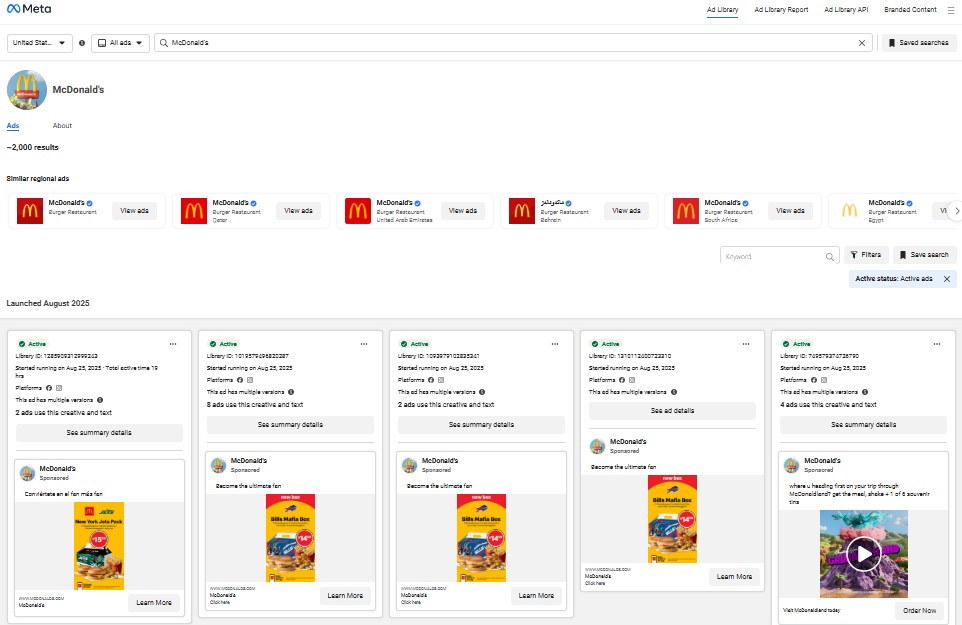Click Learn More on See ad details card
This screenshot has width=962, height=625.
coord(734,577)
